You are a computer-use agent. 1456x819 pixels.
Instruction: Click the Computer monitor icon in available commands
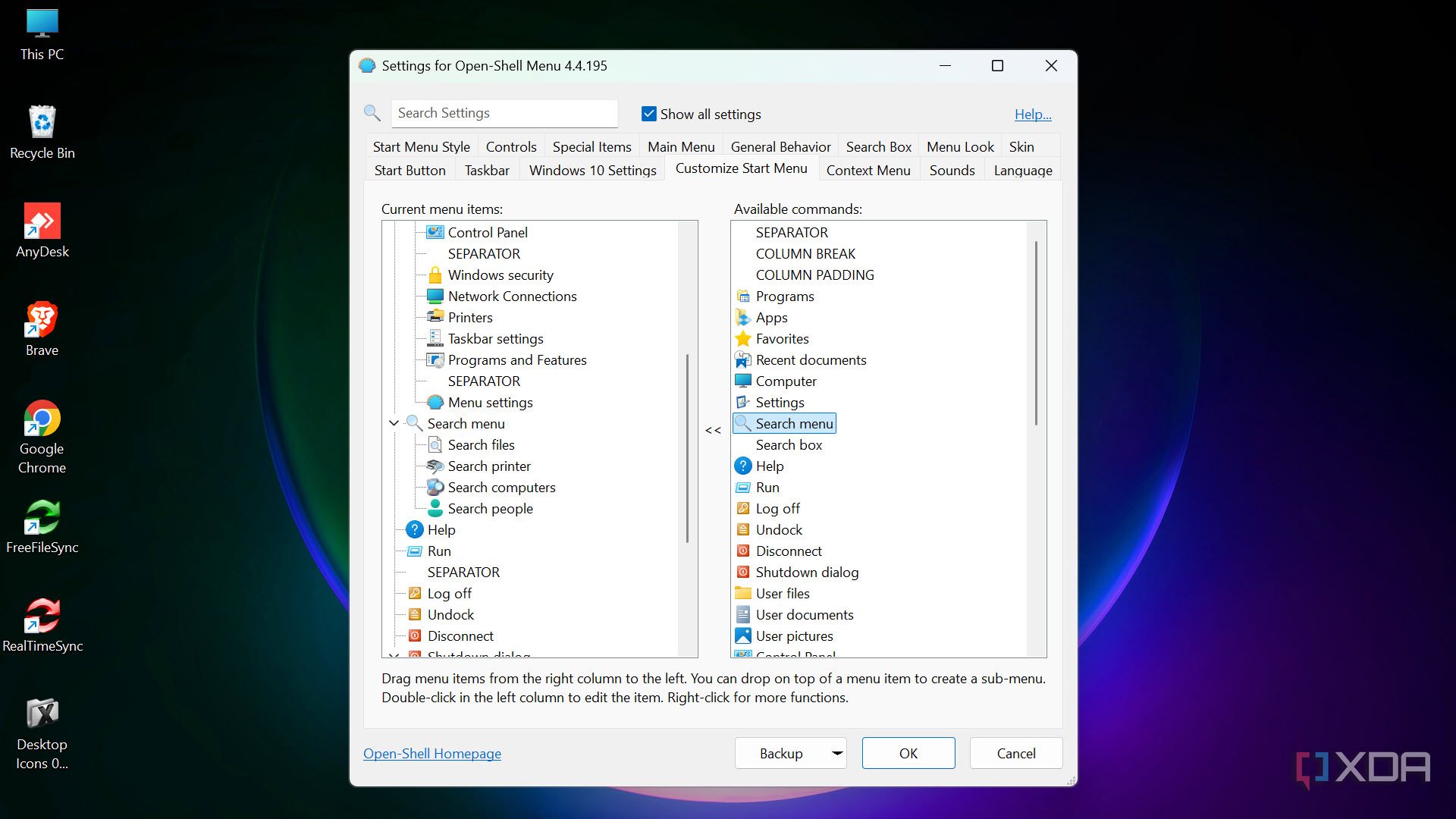tap(743, 381)
